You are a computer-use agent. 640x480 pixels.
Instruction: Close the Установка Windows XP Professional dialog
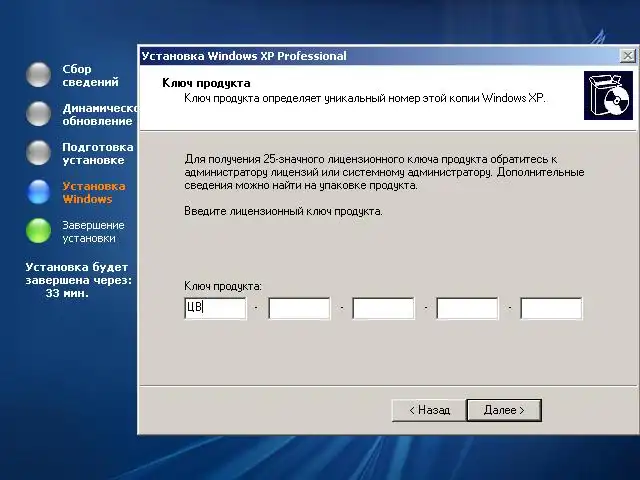click(x=627, y=56)
